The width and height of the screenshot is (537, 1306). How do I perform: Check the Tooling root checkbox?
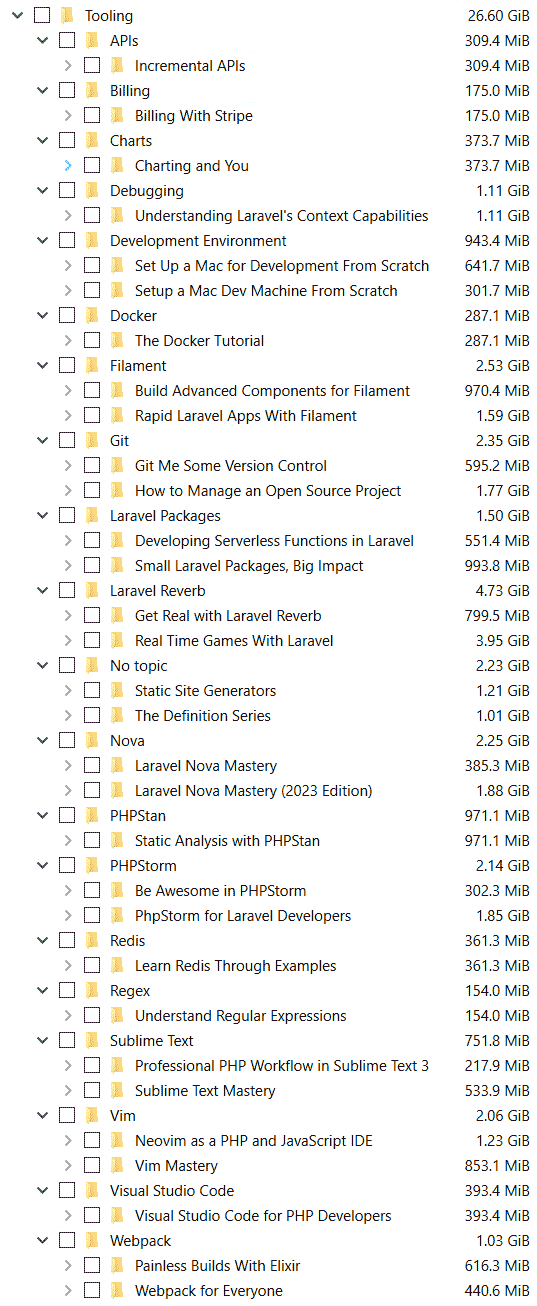click(x=42, y=15)
